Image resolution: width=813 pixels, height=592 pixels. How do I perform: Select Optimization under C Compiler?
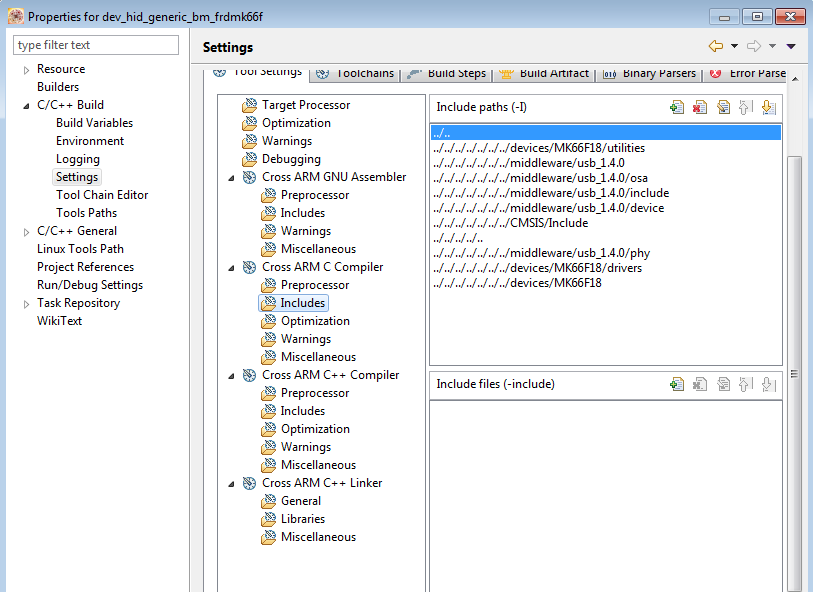pyautogui.click(x=315, y=321)
